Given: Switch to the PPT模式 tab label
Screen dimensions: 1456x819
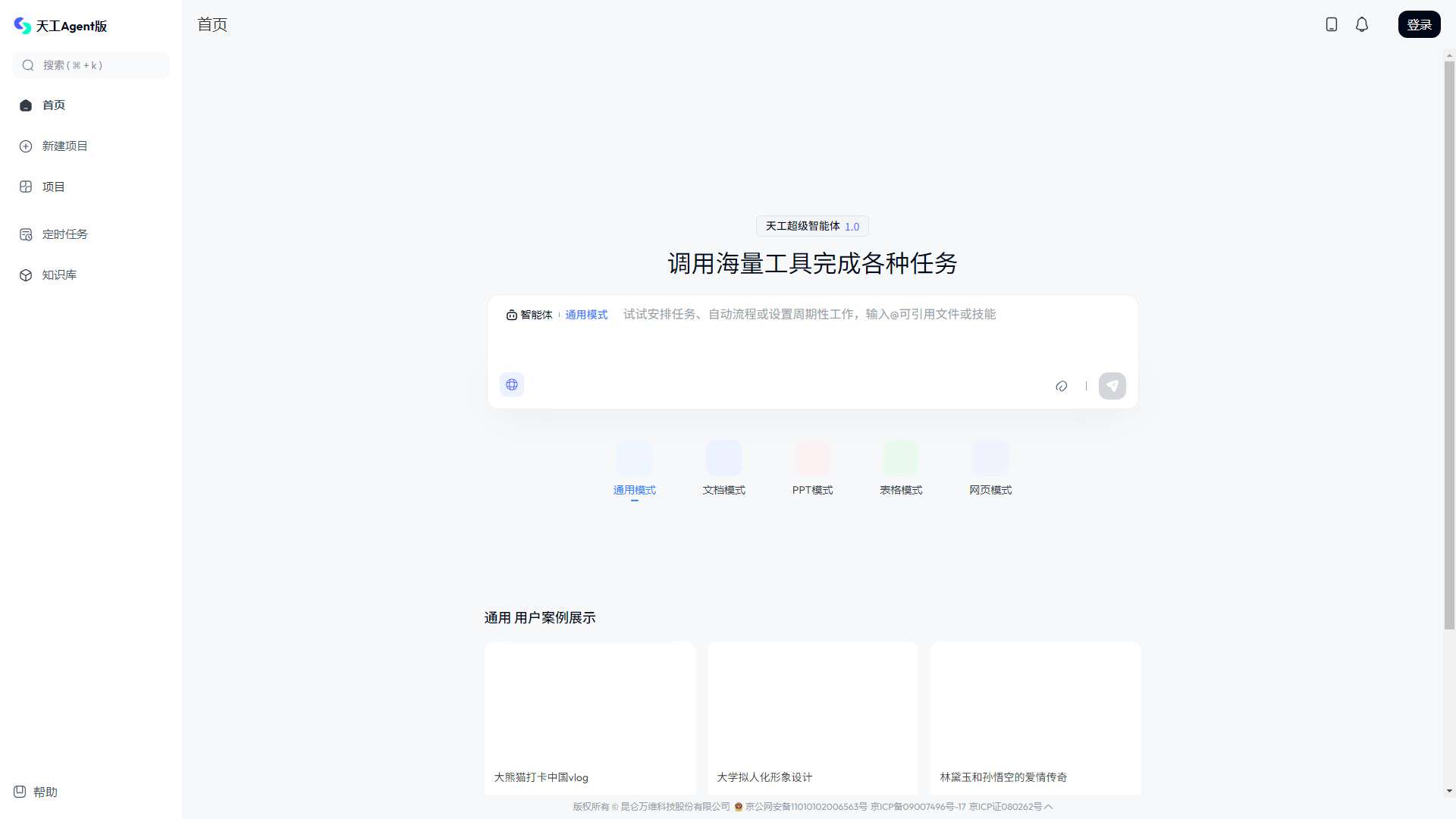Looking at the screenshot, I should click(812, 490).
